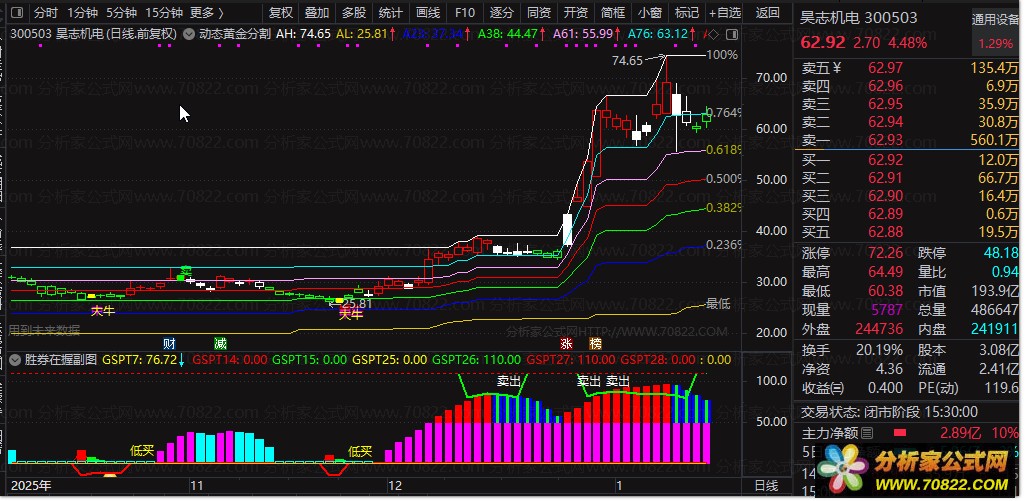This screenshot has height=501, width=1025.
Task: Click stock title 昊志机电 300503
Action: click(858, 18)
